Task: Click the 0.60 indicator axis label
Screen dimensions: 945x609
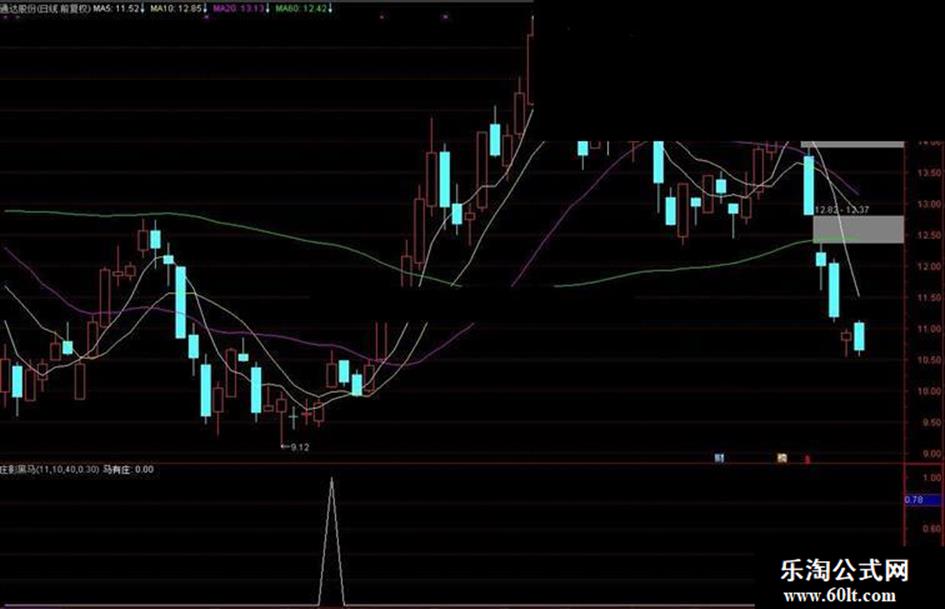Action: [932, 529]
